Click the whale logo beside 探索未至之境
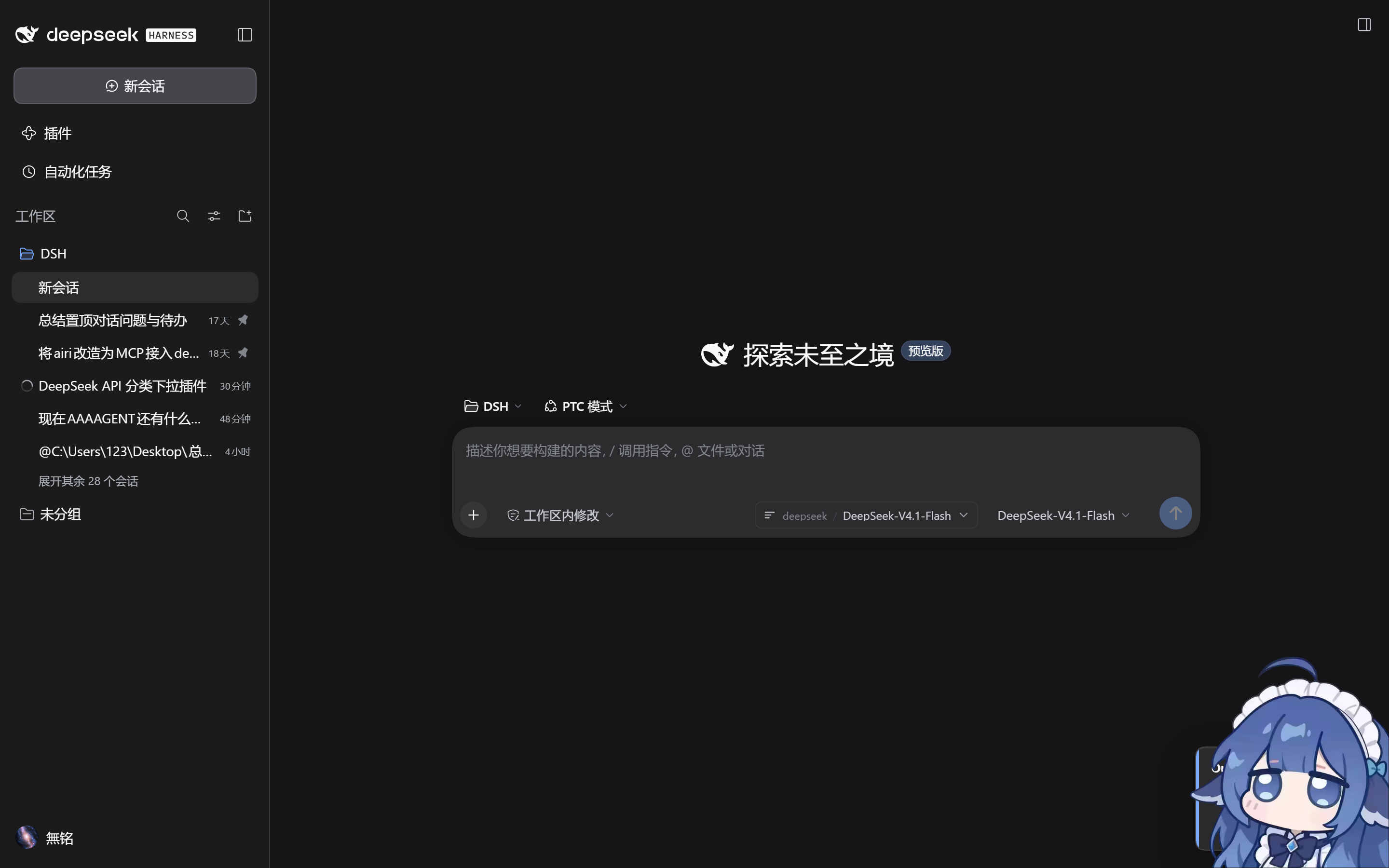 tap(717, 354)
